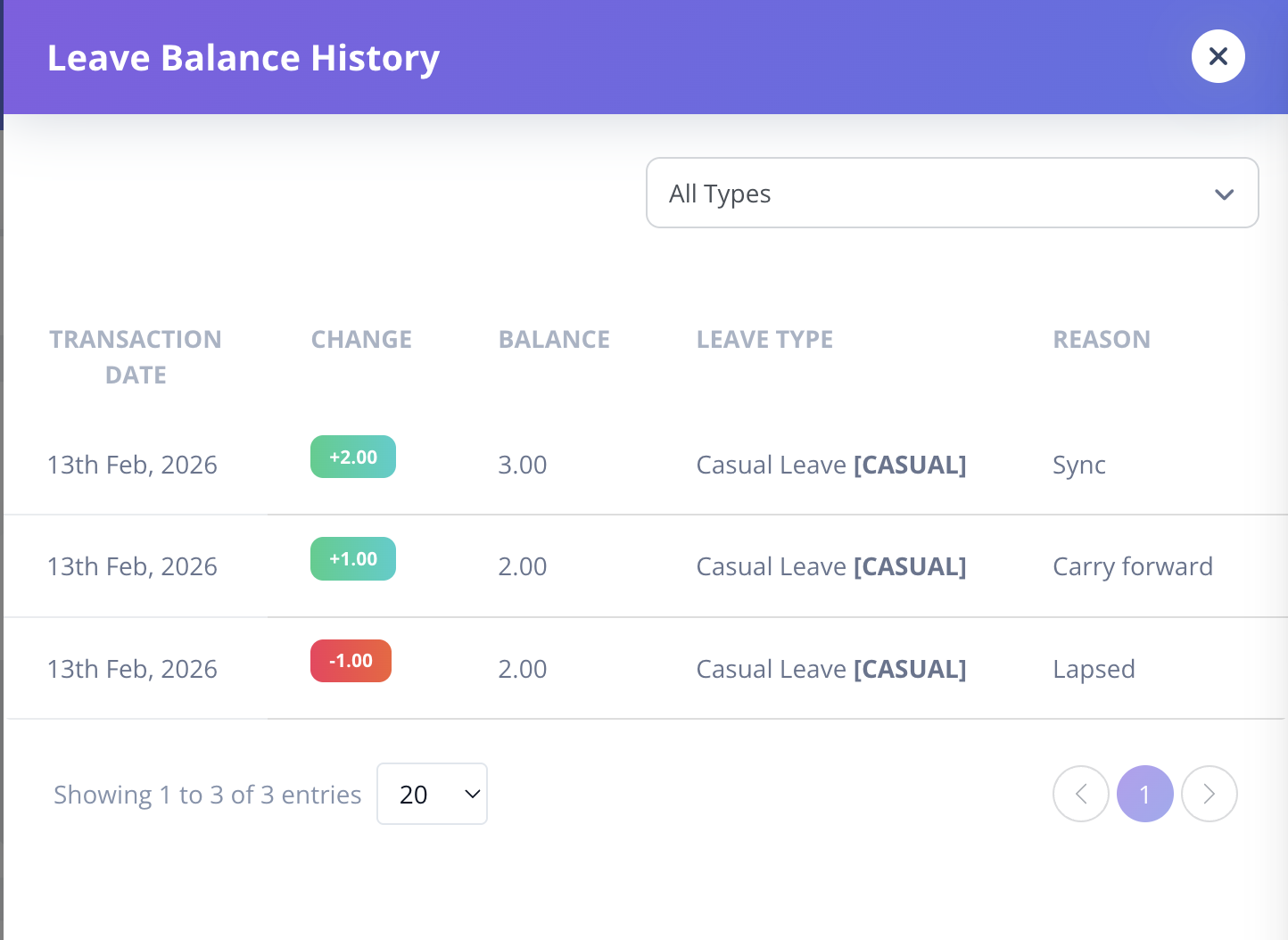Click the Transaction Date column header
This screenshot has width=1288, height=940.
coord(136,357)
